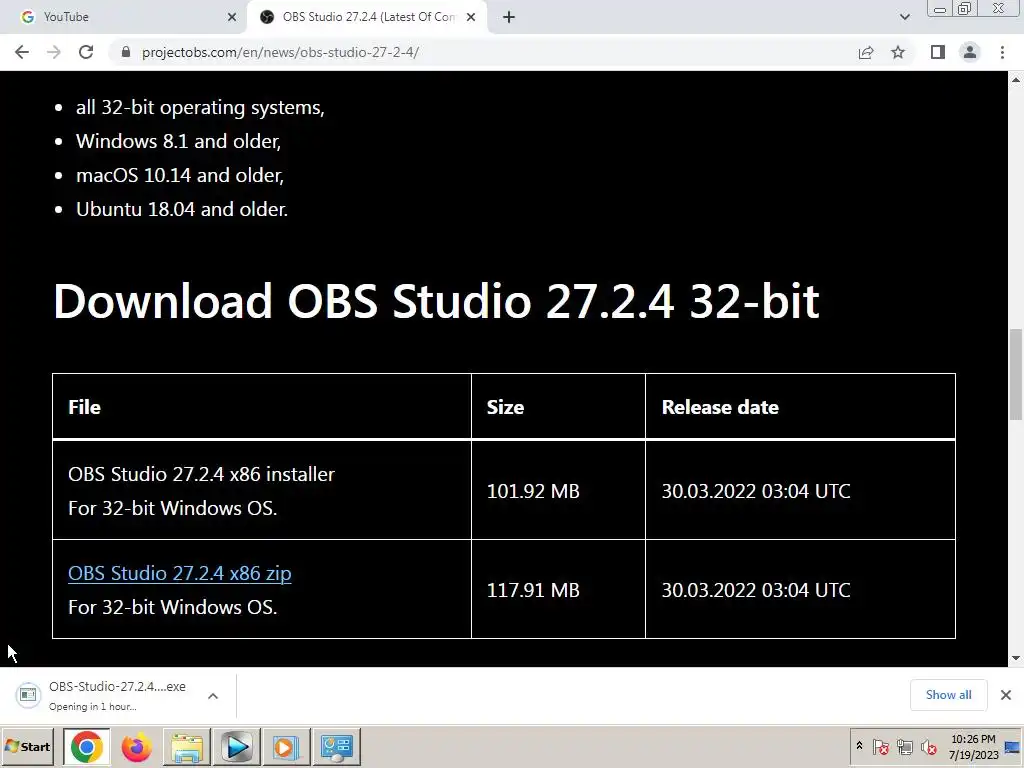This screenshot has height=768, width=1024.
Task: Expand the download item options chevron
Action: (213, 696)
